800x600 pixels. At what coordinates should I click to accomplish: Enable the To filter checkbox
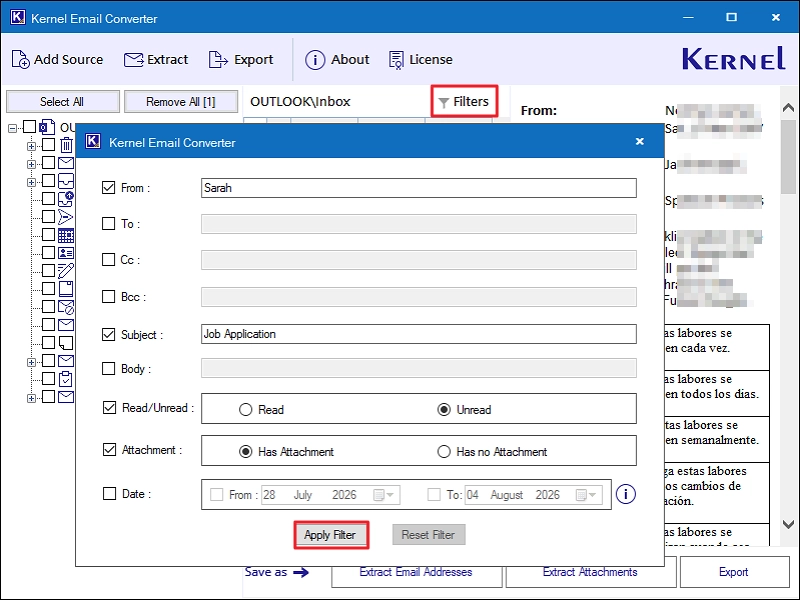pyautogui.click(x=108, y=223)
